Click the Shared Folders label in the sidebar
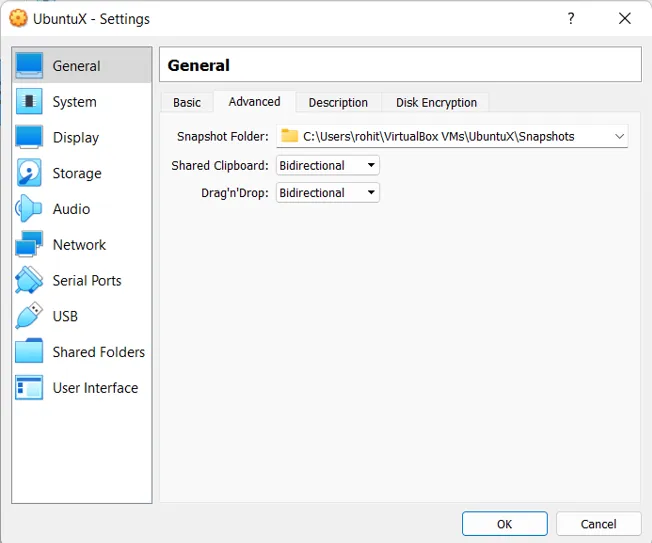The width and height of the screenshot is (652, 543). pos(99,352)
